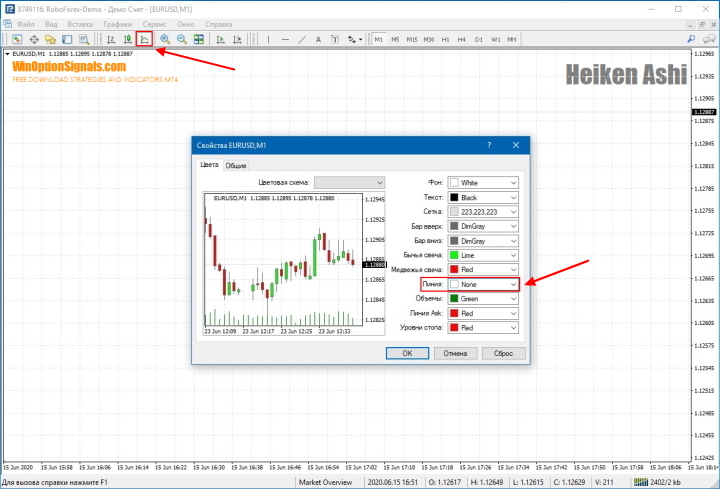The height and width of the screenshot is (489, 720).
Task: Toggle the H1 timeframe button
Action: click(x=446, y=39)
